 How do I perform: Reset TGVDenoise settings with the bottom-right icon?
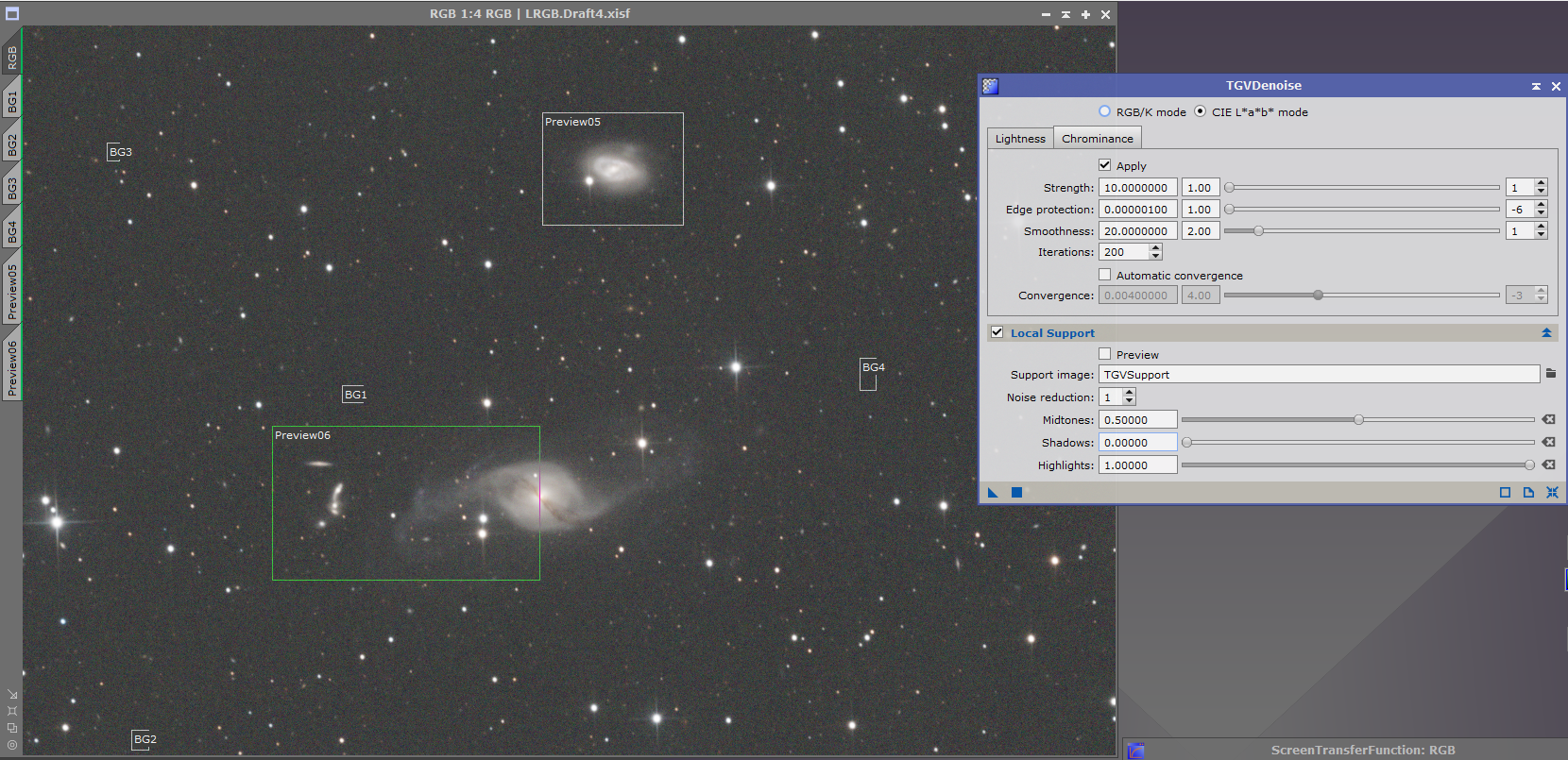tap(1552, 493)
